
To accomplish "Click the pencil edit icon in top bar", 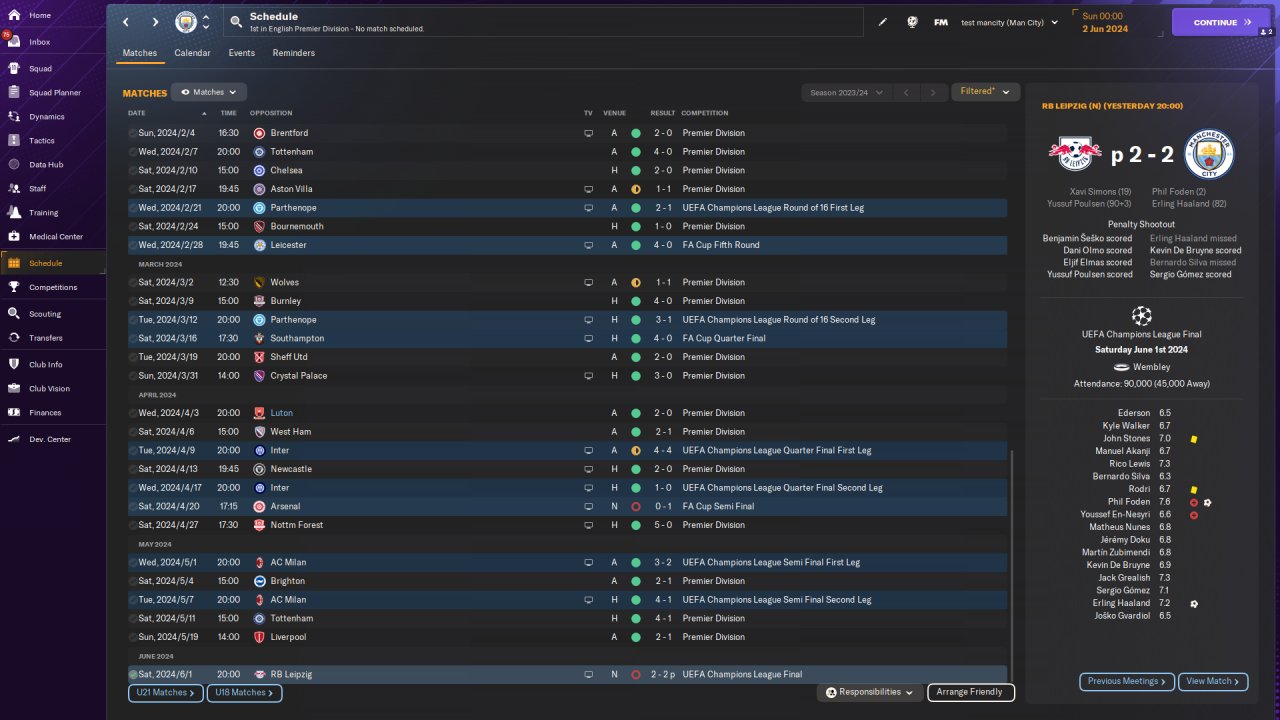I will (883, 22).
